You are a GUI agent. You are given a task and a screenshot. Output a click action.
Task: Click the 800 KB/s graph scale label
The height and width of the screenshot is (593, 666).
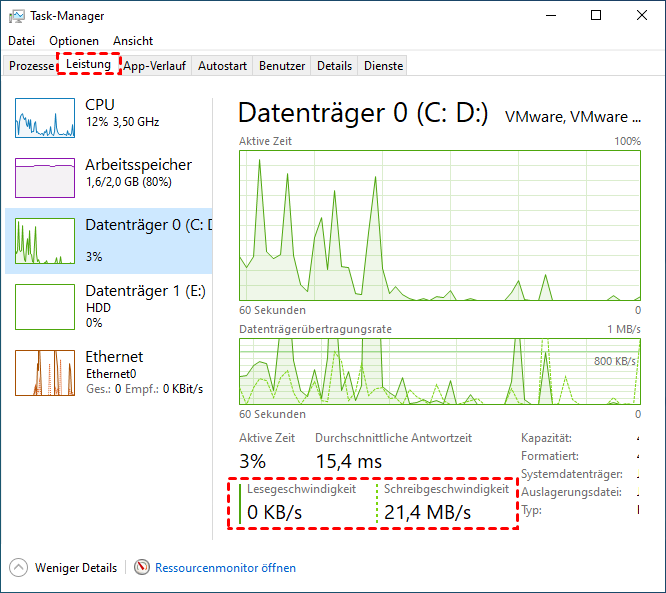(x=615, y=361)
